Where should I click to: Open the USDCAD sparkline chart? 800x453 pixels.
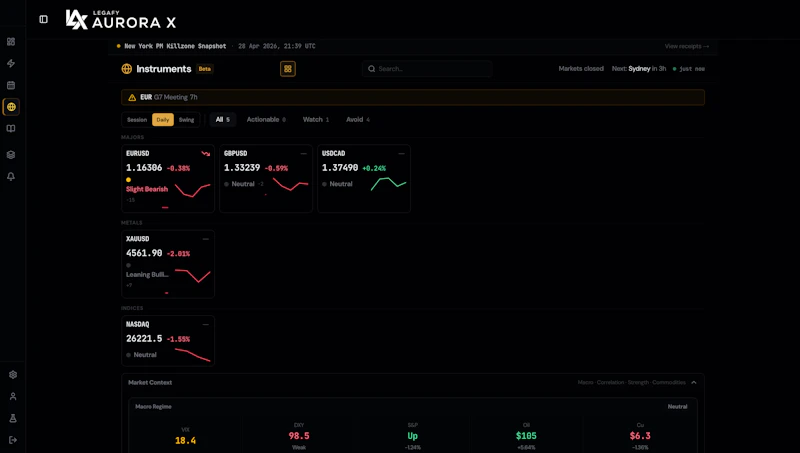(x=388, y=184)
